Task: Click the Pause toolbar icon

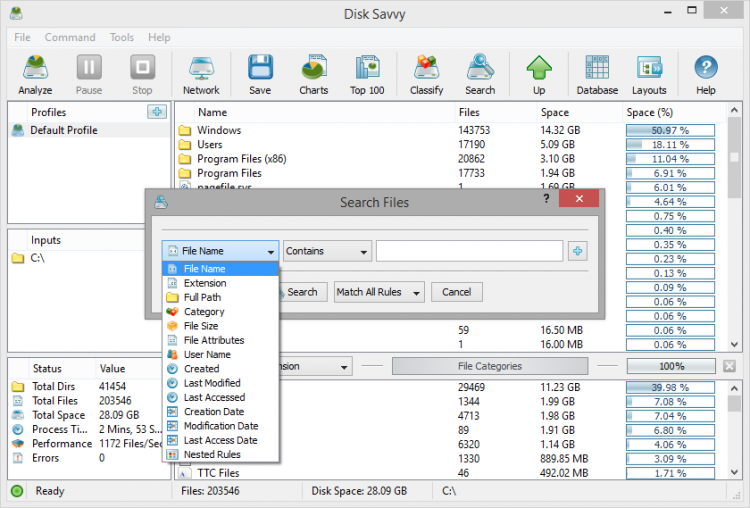Action: 89,75
